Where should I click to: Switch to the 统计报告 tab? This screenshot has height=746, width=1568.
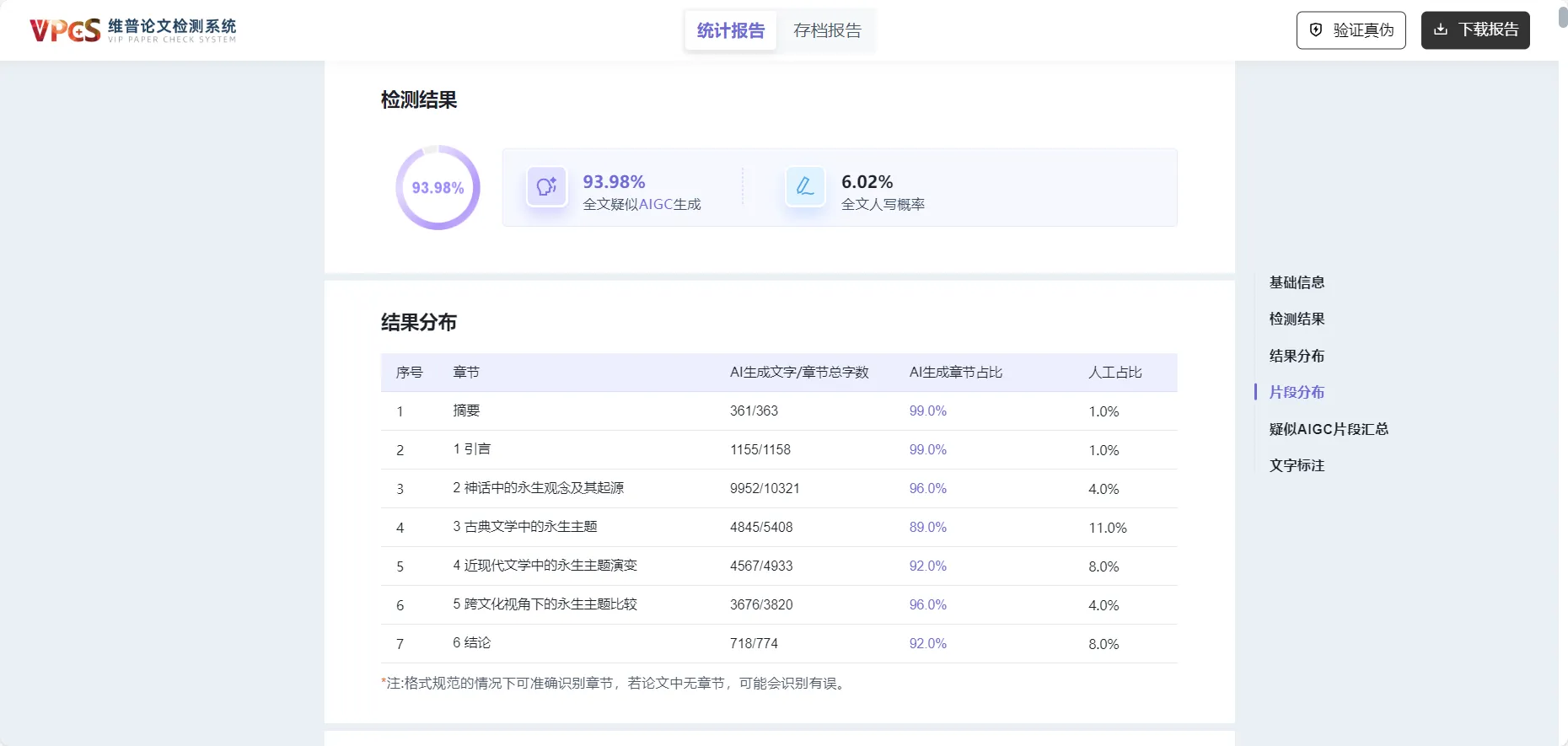pos(730,30)
